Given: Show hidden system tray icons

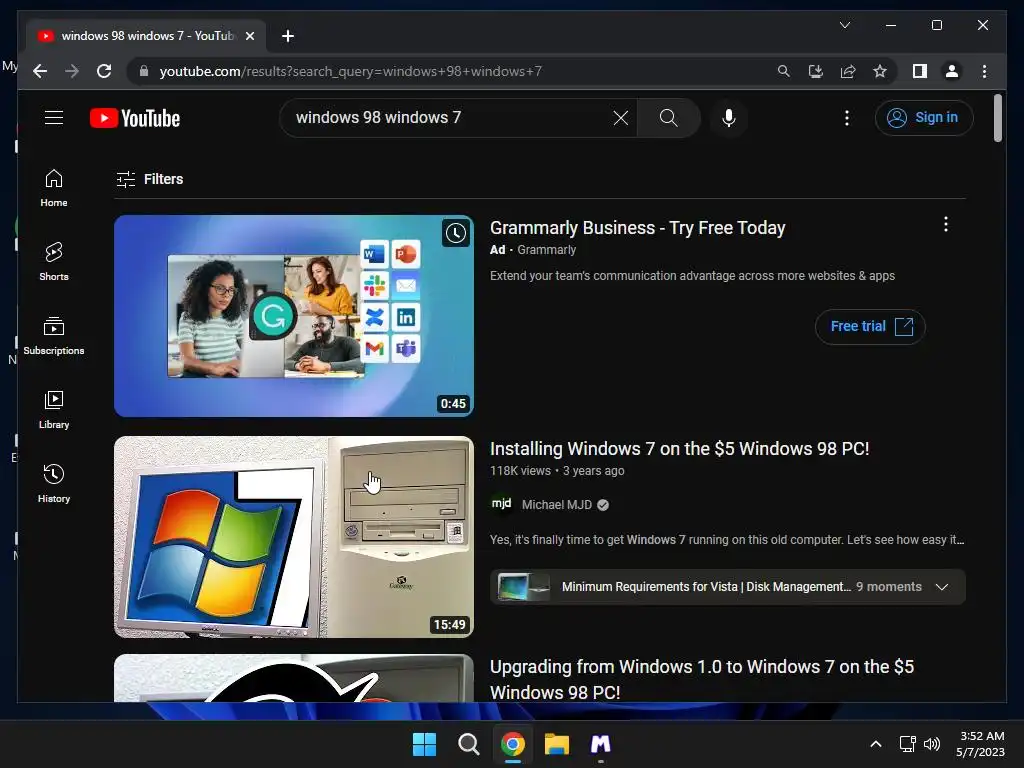Looking at the screenshot, I should coord(876,744).
